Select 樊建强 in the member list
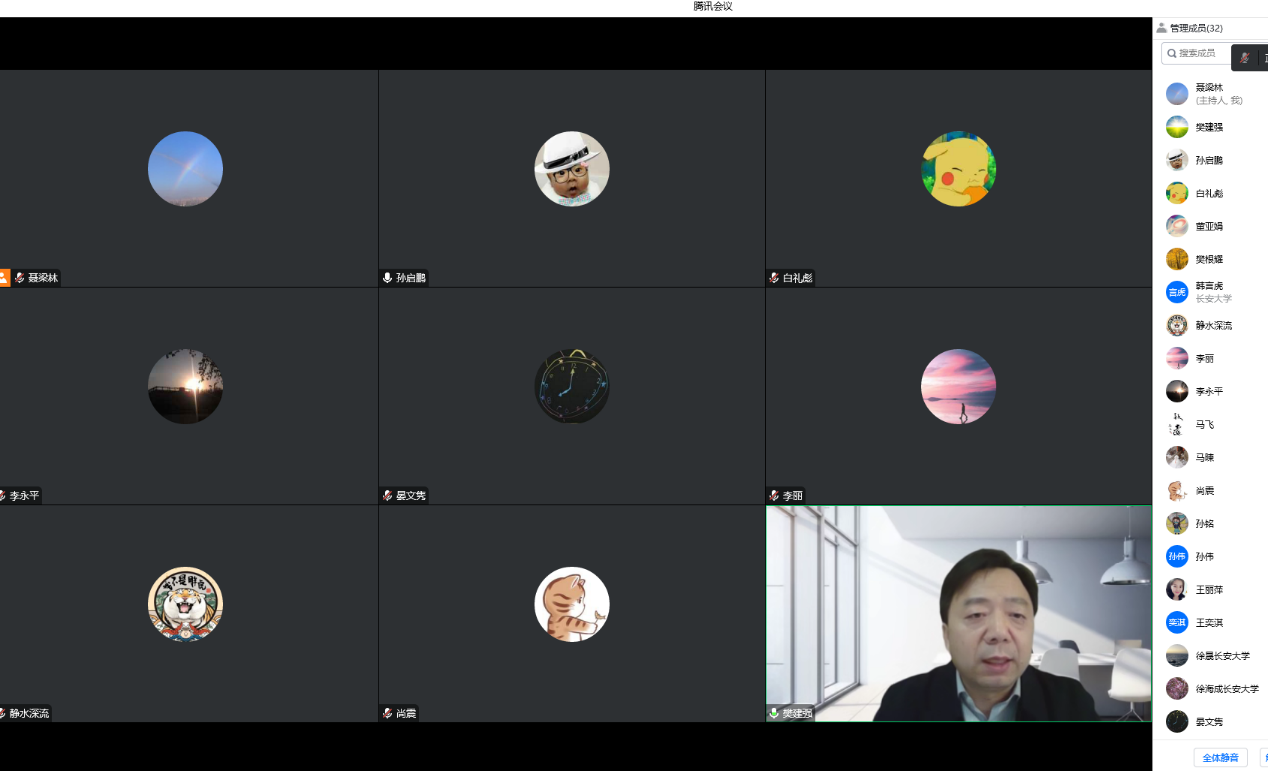This screenshot has height=771, width=1268. coord(1209,127)
